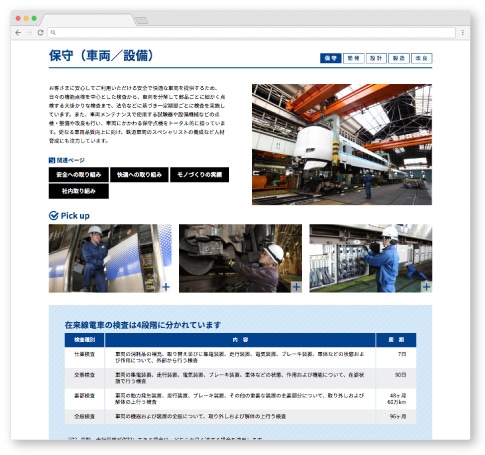Image resolution: width=485 pixels, height=455 pixels.
Task: Click the browser forward arrow
Action: (x=29, y=33)
